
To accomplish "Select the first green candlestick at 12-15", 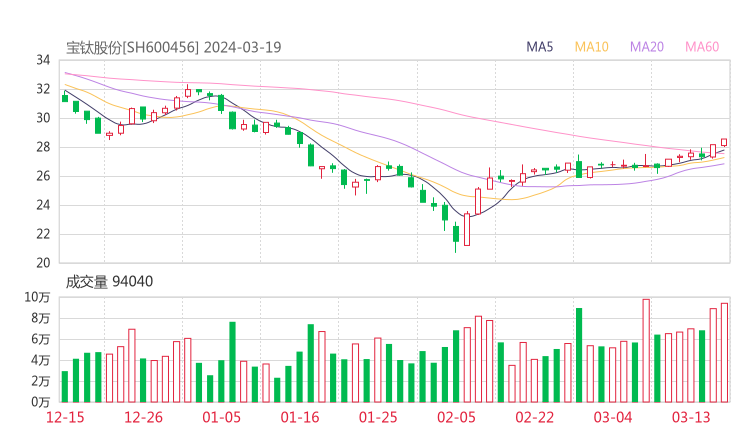I will [65, 97].
